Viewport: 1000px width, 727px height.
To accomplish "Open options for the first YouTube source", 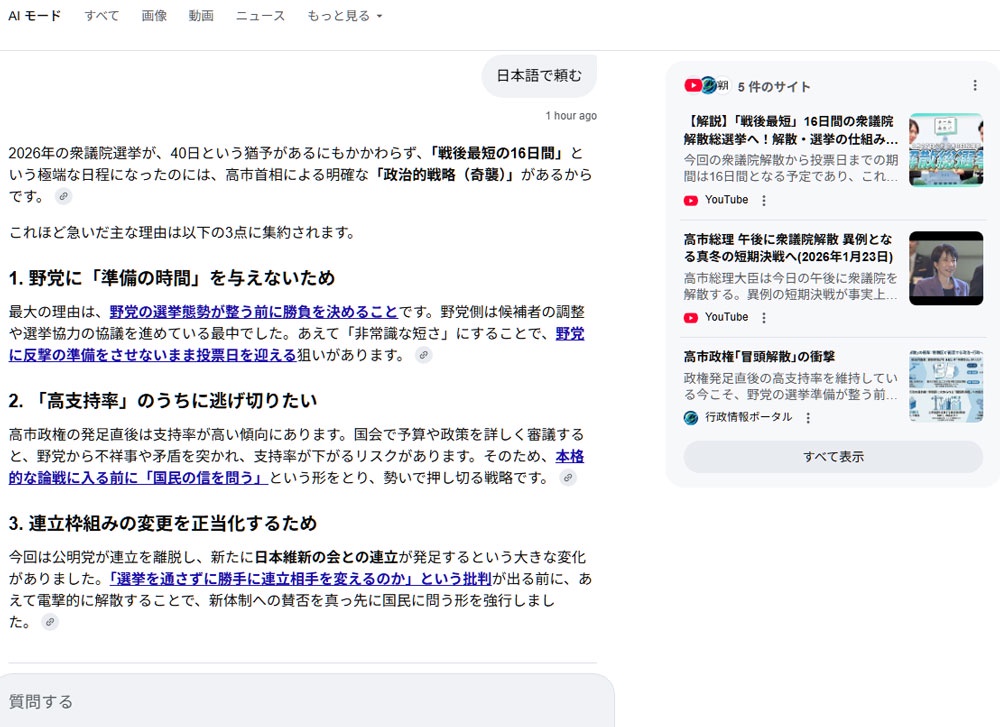I will (x=764, y=200).
